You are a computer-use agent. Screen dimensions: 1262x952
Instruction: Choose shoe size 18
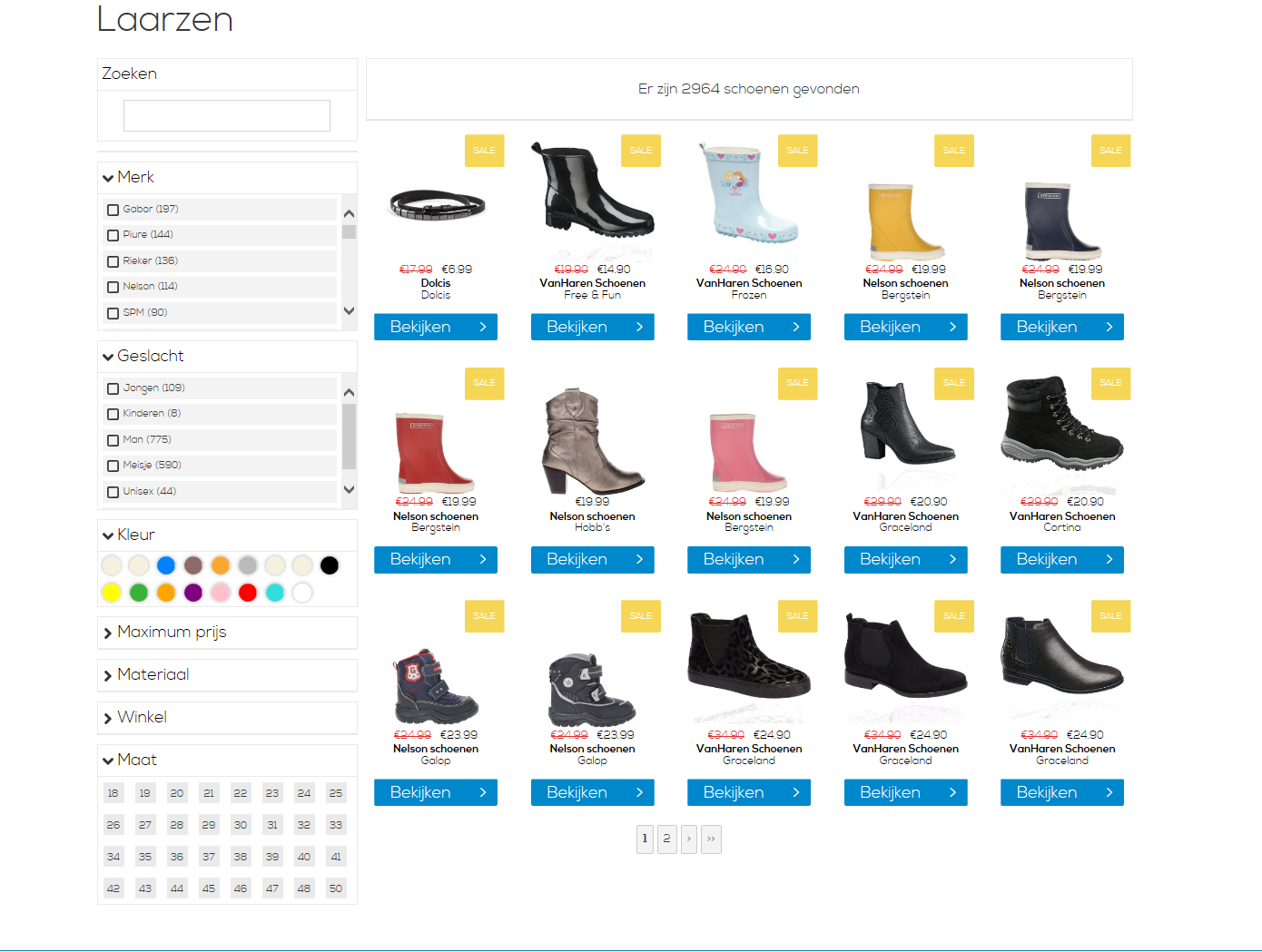[113, 793]
